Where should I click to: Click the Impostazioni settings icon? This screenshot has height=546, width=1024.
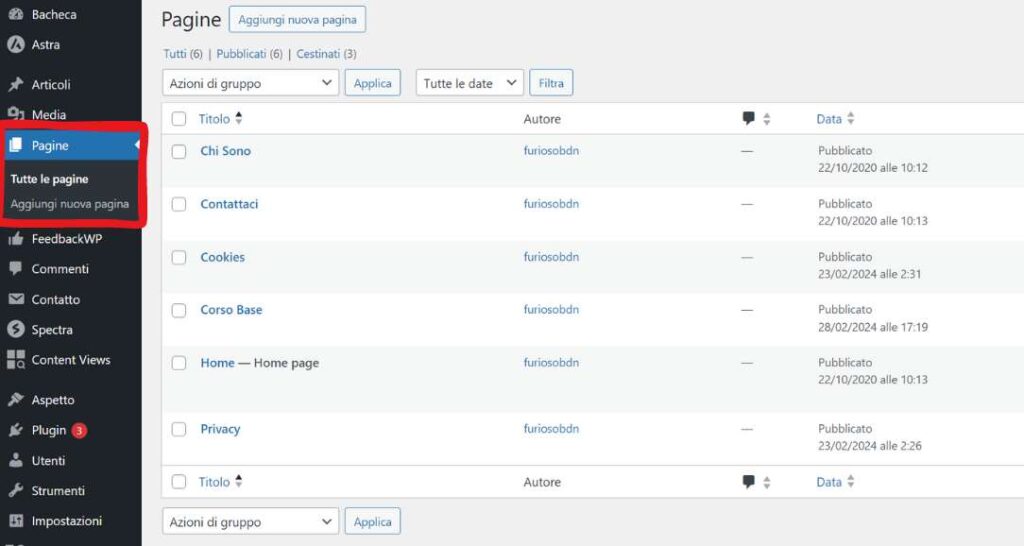[16, 521]
